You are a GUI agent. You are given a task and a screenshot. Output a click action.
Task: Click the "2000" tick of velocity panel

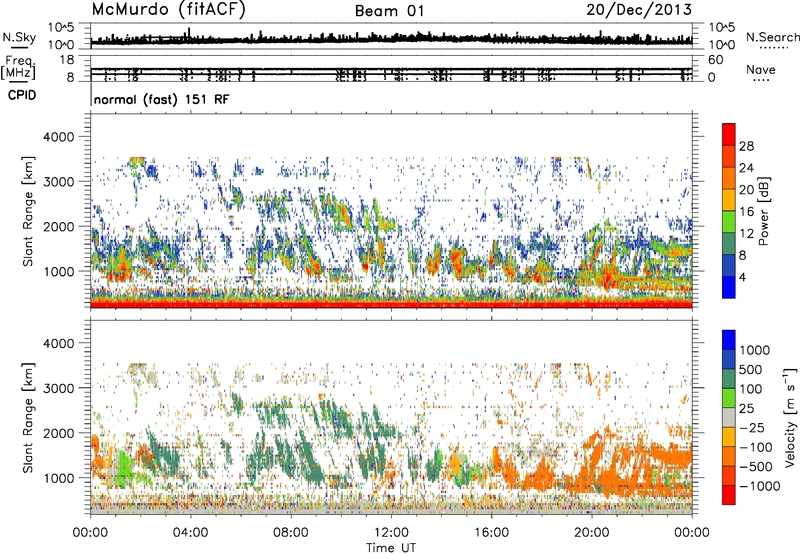[61, 433]
